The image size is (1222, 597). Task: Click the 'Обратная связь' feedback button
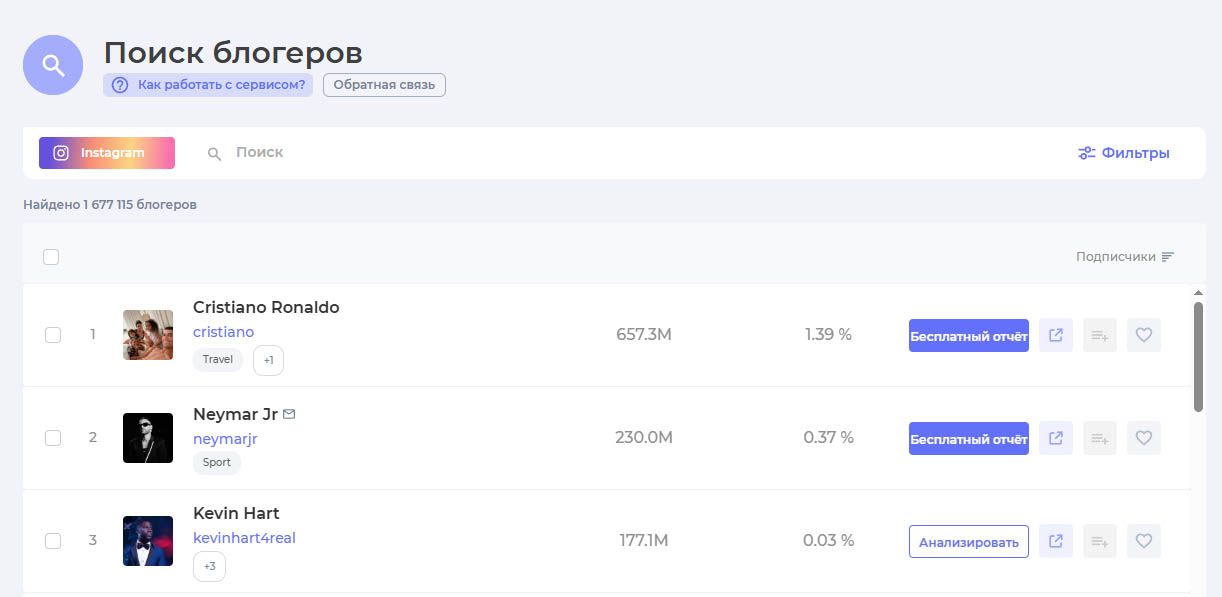tap(384, 85)
